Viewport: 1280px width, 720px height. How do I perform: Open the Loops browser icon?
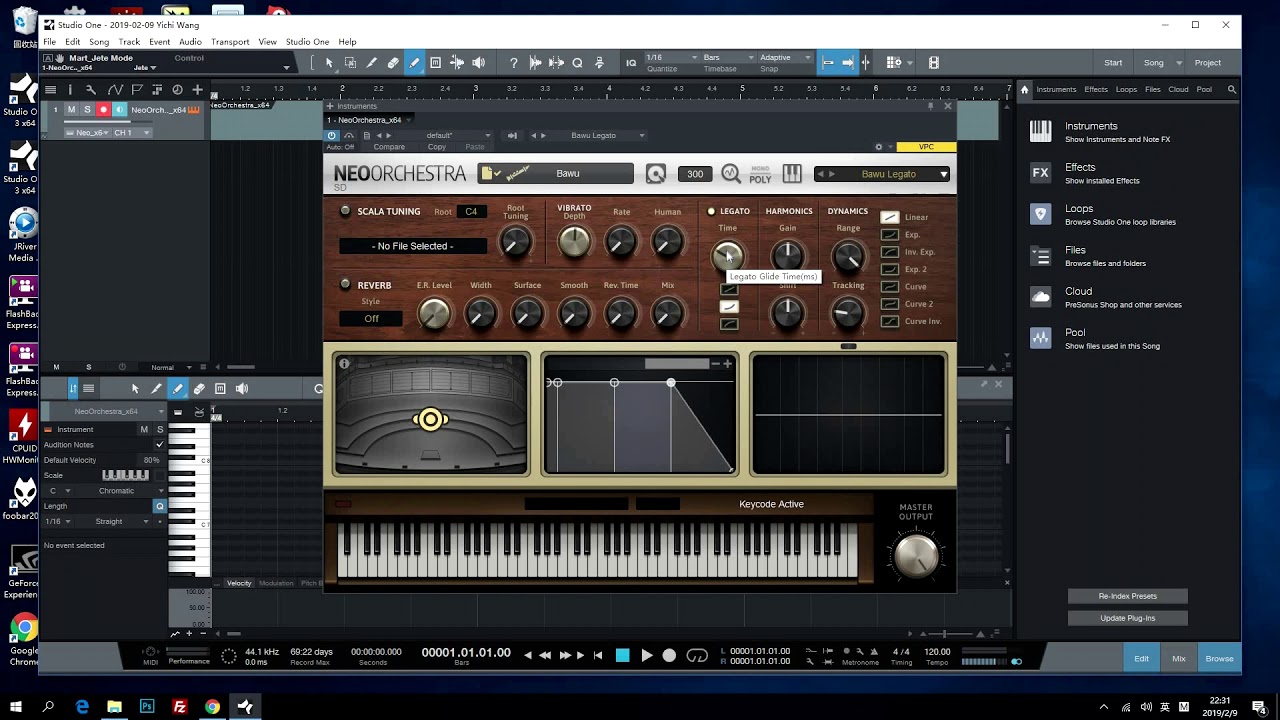(x=1040, y=214)
